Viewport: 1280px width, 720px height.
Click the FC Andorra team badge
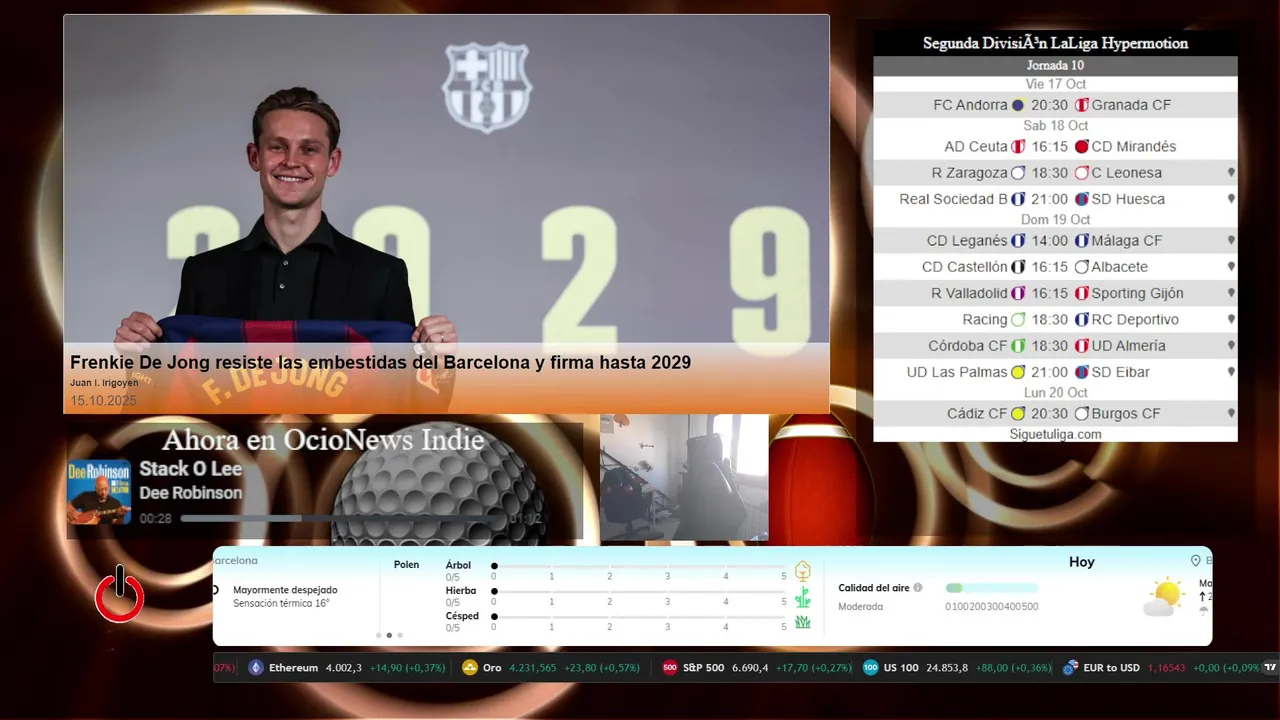tap(1018, 105)
